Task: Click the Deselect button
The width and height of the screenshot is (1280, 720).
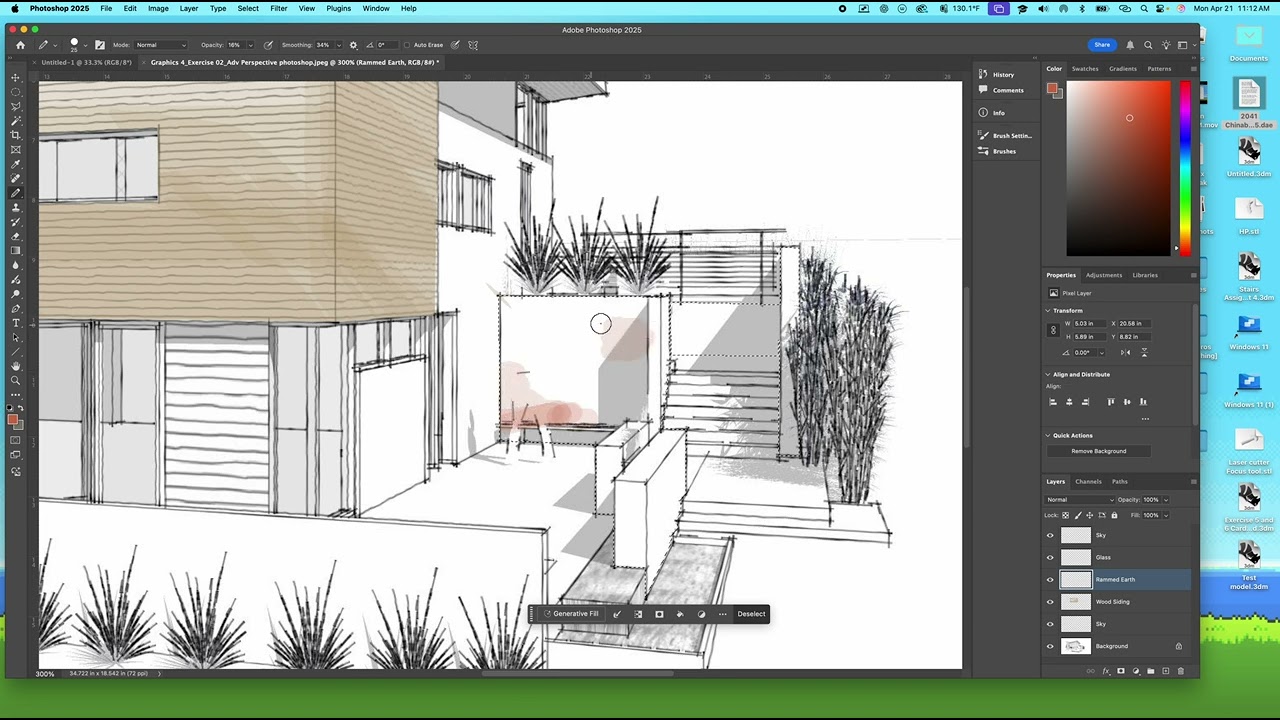Action: [x=751, y=614]
